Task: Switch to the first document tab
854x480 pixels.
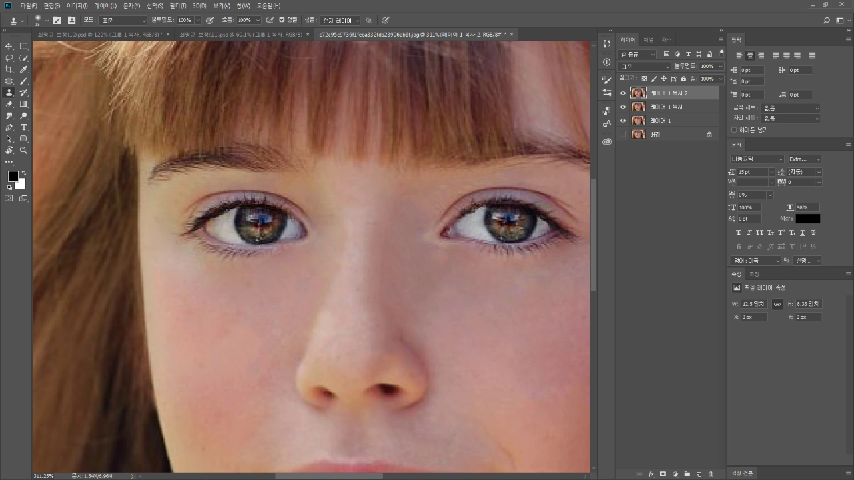Action: (98, 34)
